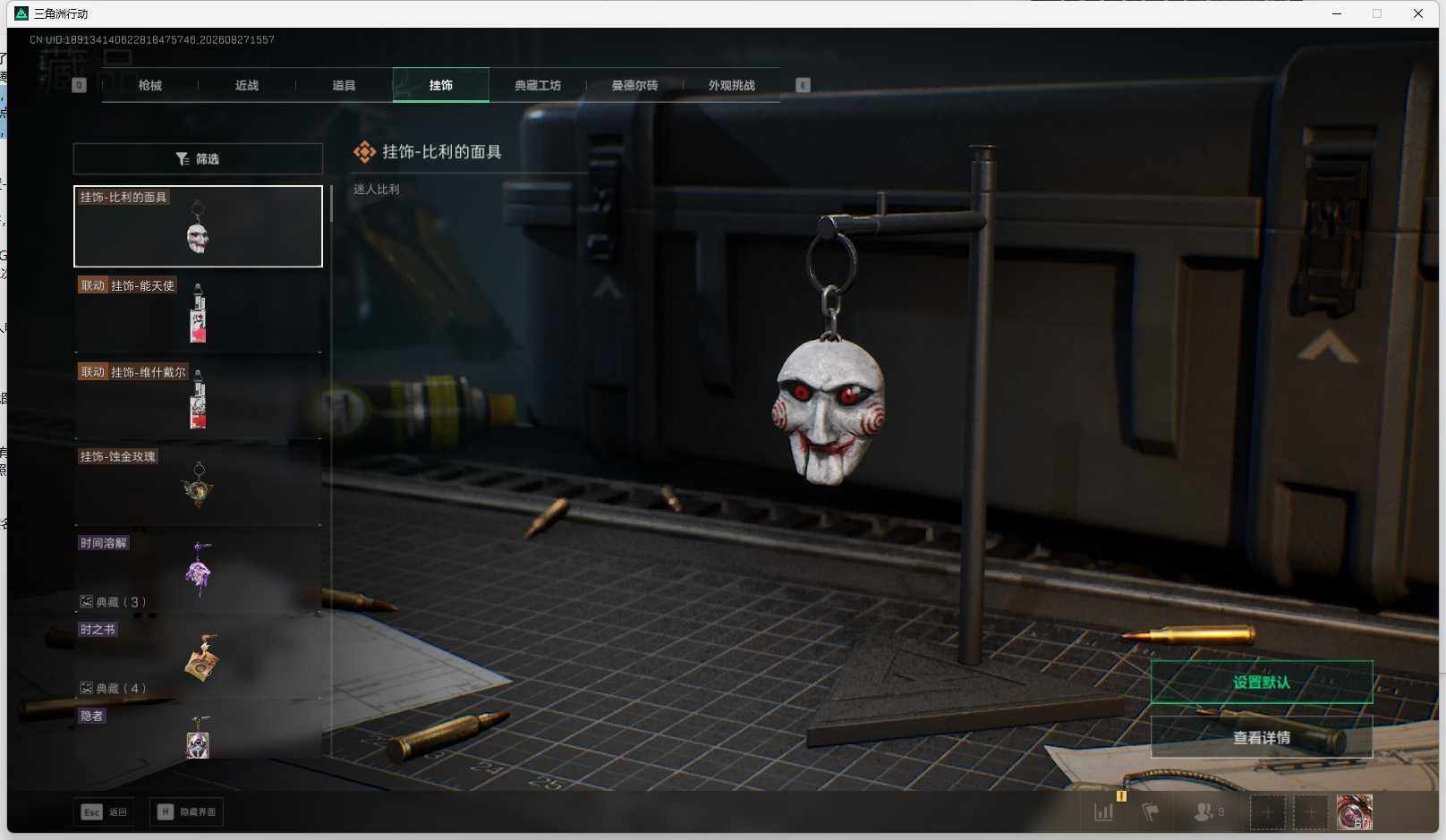Click the 迷人比利 description text
Viewport: 1446px width, 840px height.
tap(377, 189)
